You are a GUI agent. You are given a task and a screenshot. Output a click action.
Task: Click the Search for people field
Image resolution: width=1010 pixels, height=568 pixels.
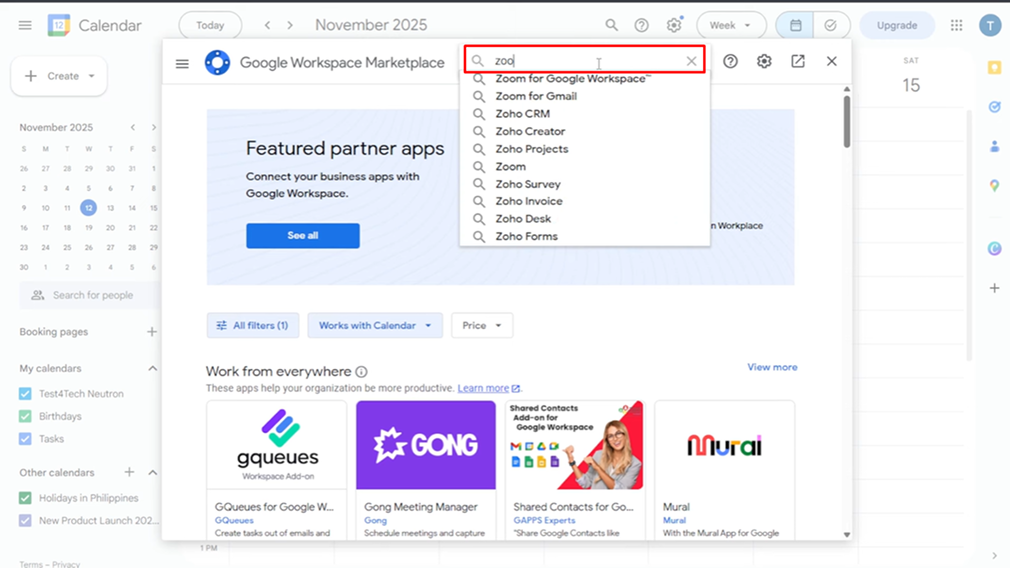pyautogui.click(x=90, y=295)
